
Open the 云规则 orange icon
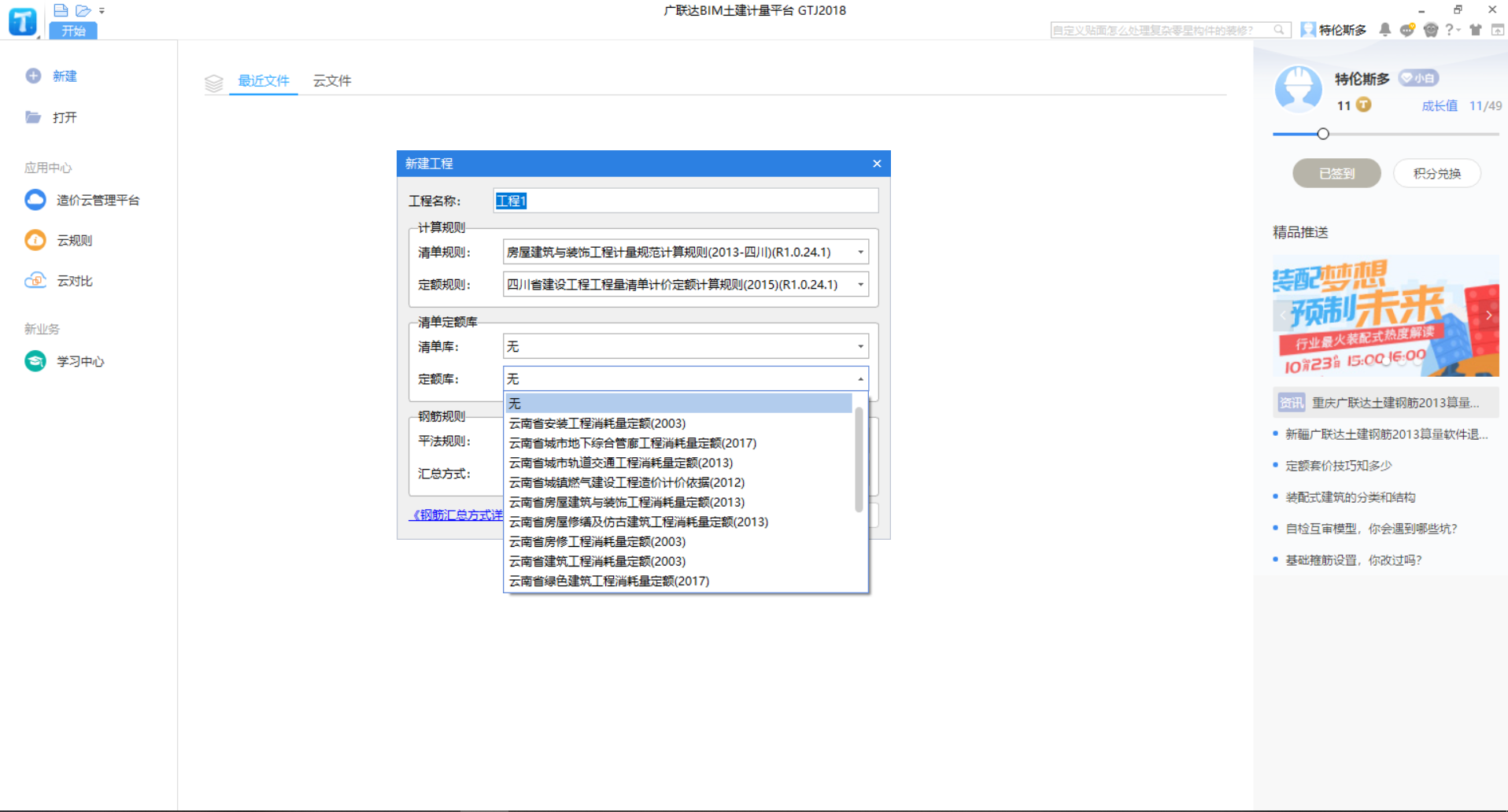[x=35, y=240]
